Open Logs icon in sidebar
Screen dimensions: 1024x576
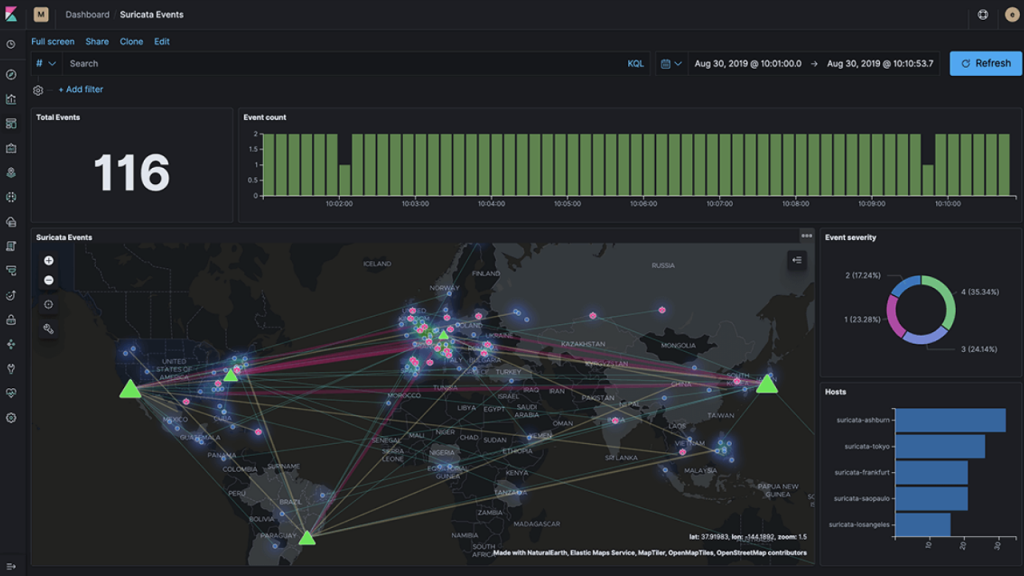(x=11, y=246)
